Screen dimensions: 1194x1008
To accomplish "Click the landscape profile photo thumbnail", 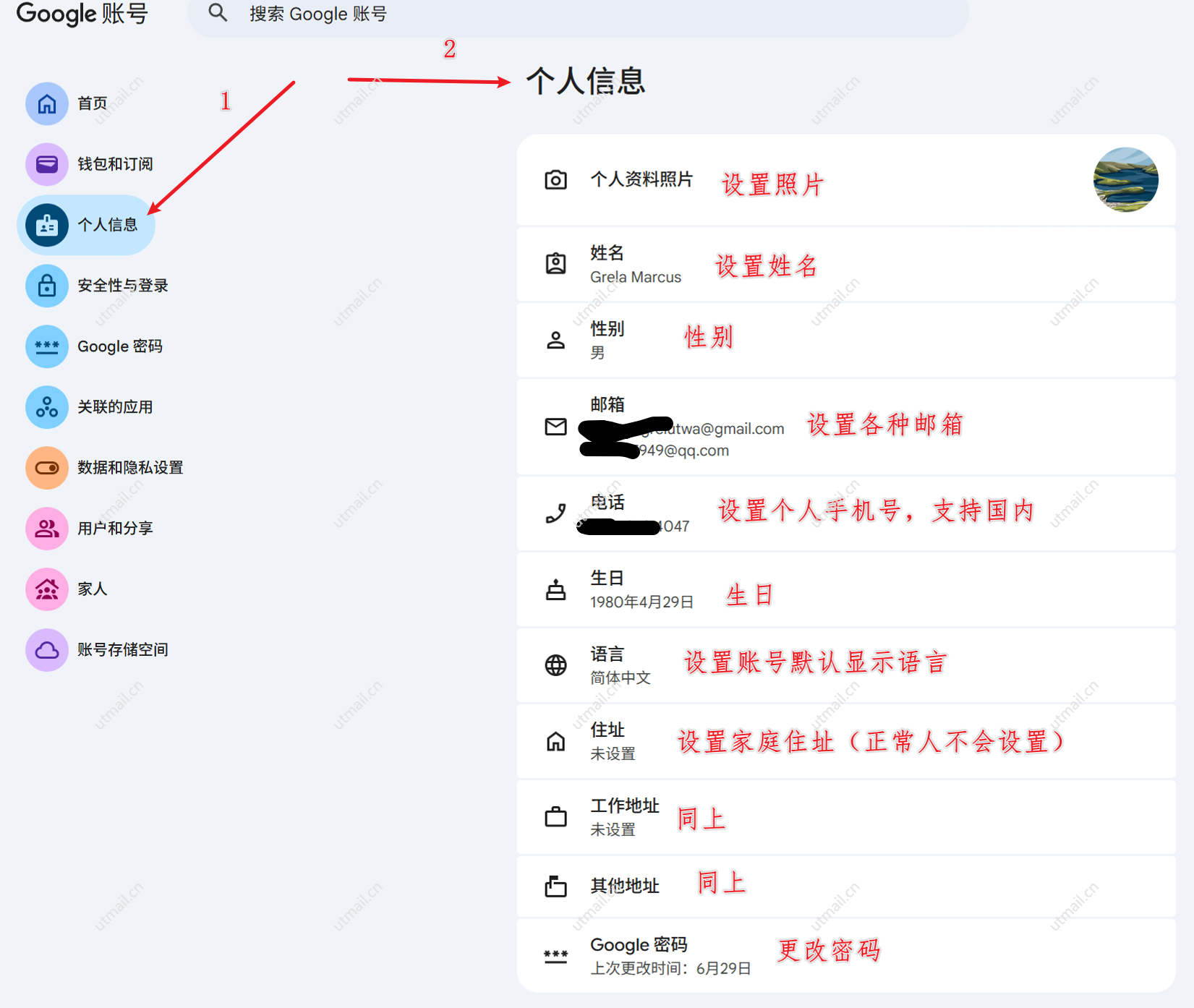I will click(x=1126, y=179).
